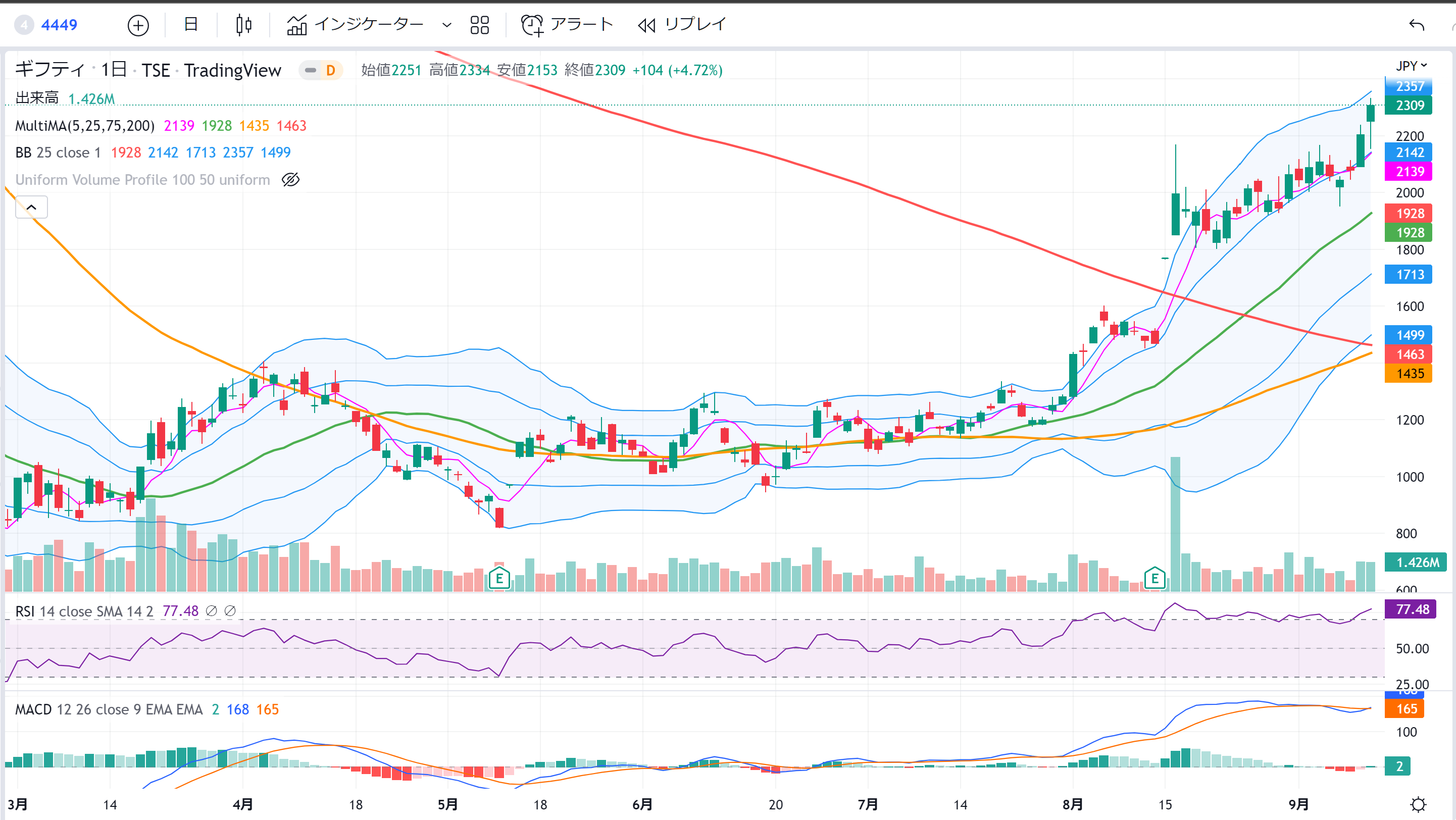Image resolution: width=1456 pixels, height=820 pixels.
Task: Select the RSI 14 close legend
Action: [x=84, y=611]
